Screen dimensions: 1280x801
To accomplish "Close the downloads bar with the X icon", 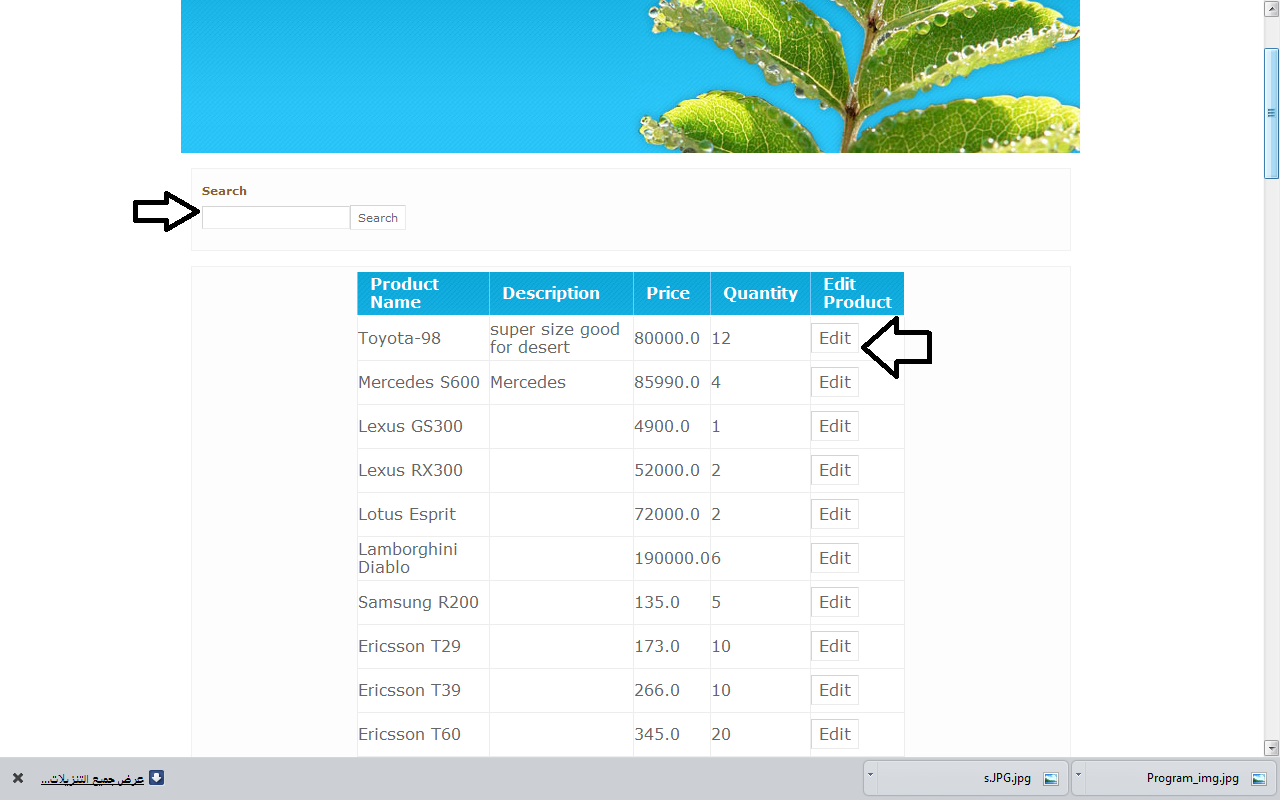I will tap(18, 778).
